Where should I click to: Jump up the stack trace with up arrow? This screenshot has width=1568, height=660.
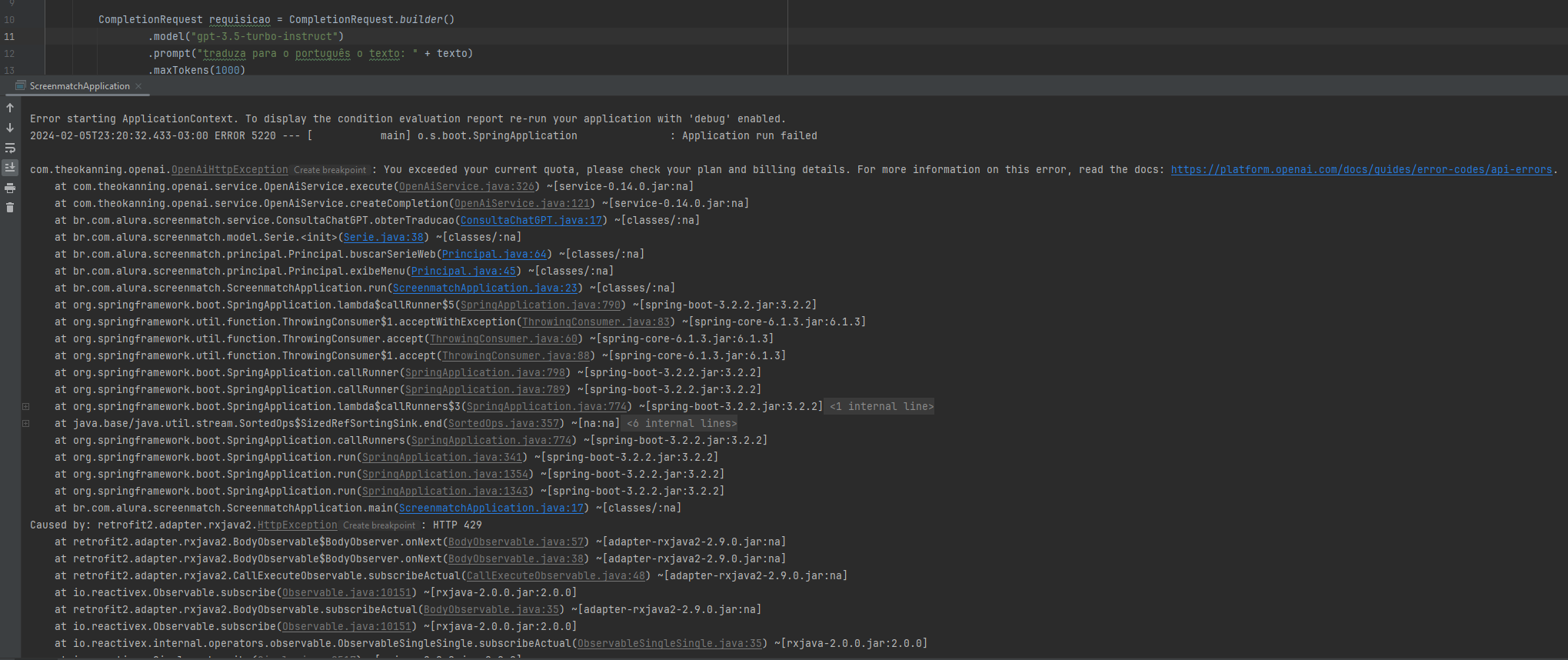click(10, 108)
